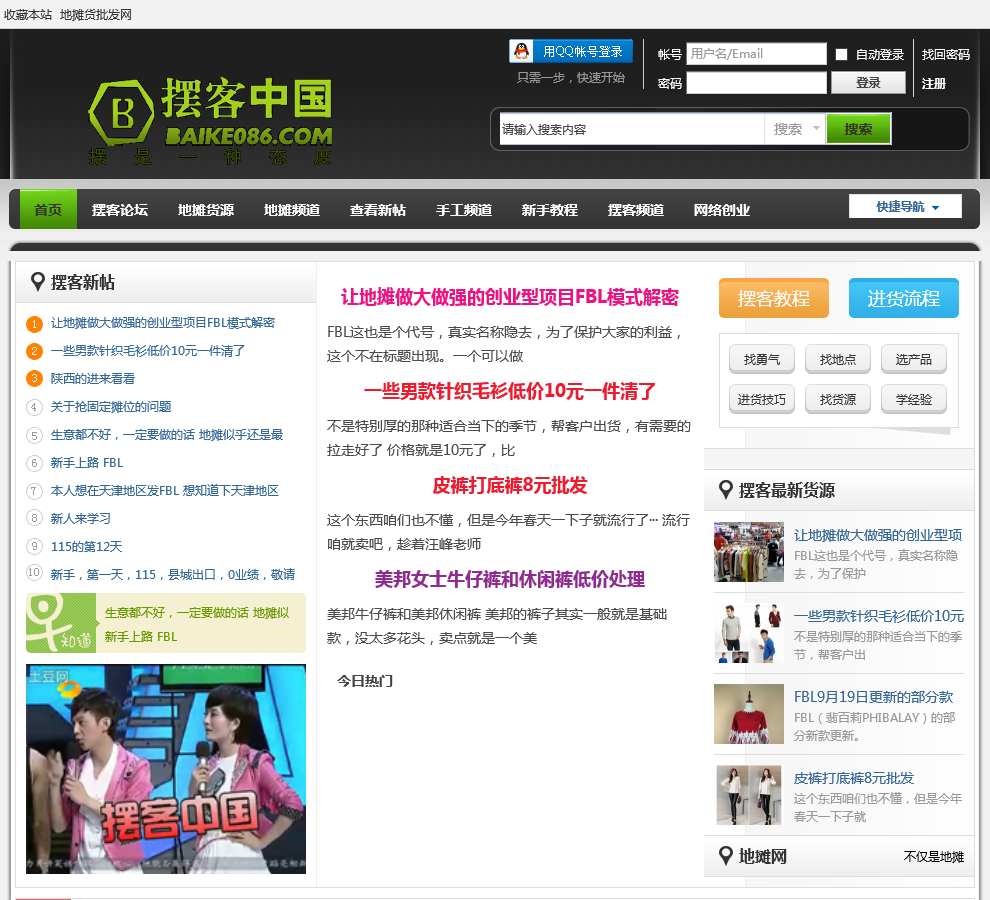Click the orange number 3 rank badge
Screen dimensions: 990x900
tap(34, 378)
